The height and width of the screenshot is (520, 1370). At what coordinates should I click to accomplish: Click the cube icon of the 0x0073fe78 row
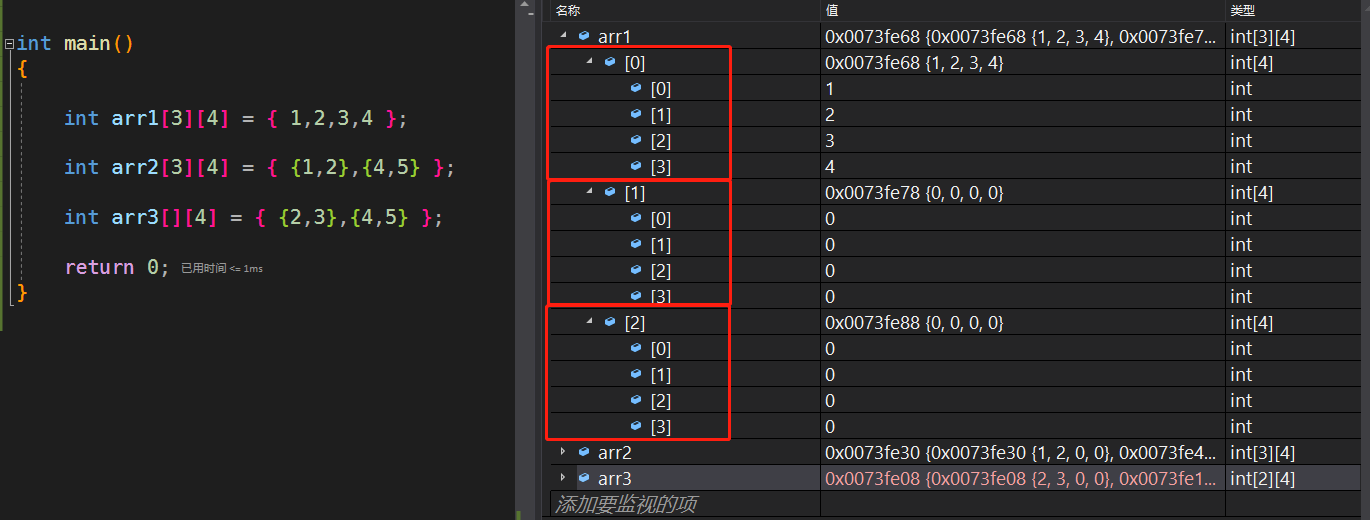click(x=610, y=192)
